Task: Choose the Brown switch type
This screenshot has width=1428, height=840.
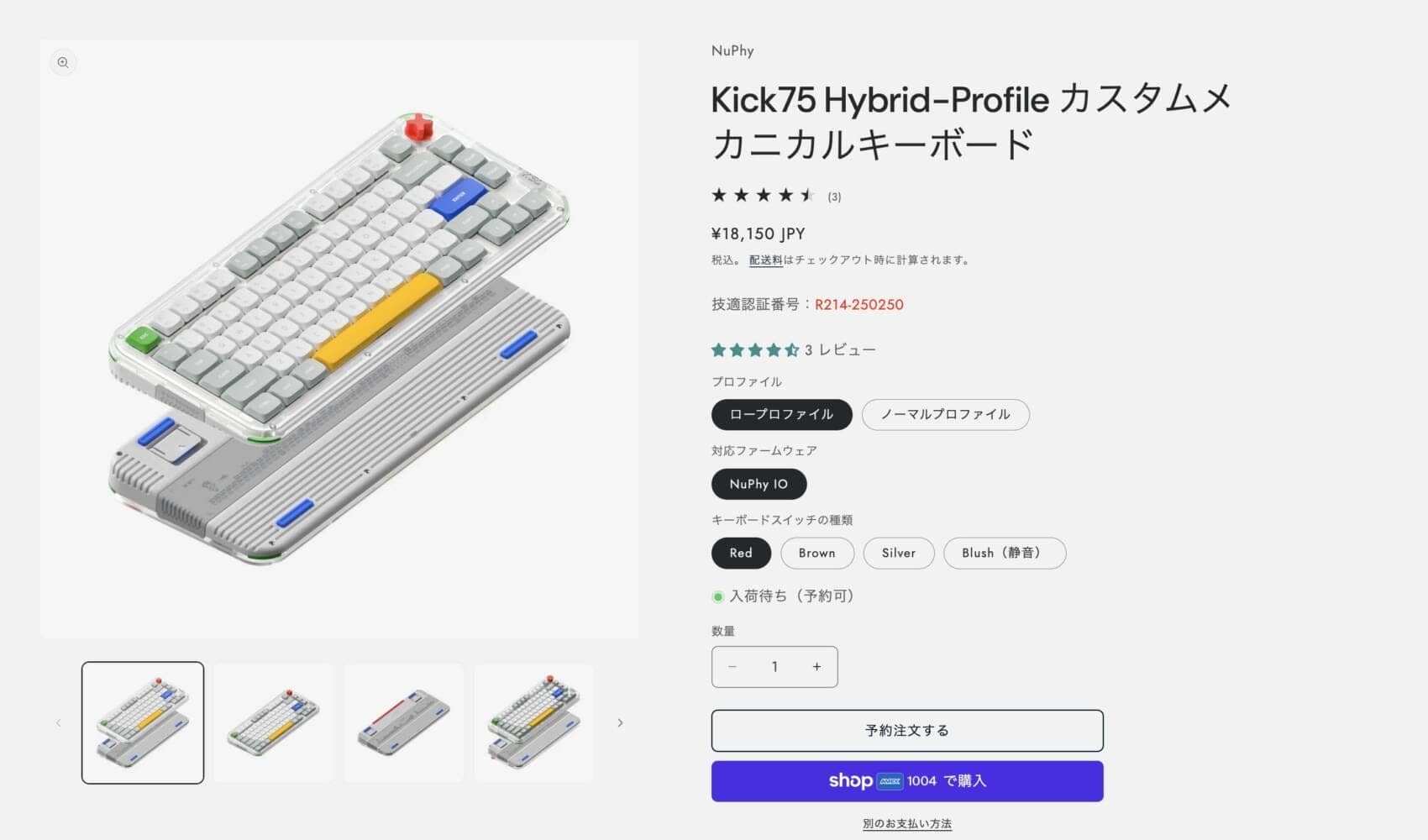Action: pos(816,553)
